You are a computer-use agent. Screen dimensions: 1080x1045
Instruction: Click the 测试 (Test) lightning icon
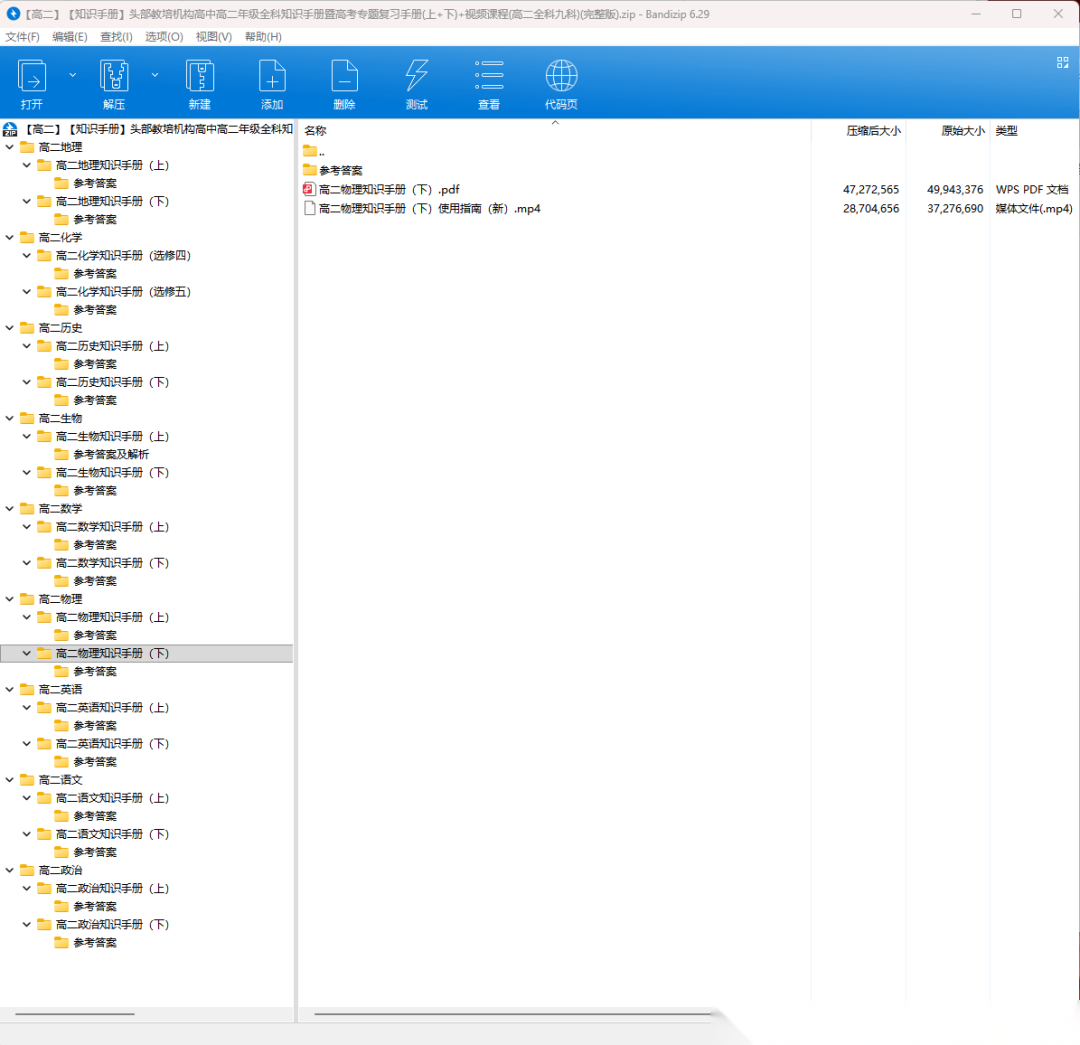[416, 77]
